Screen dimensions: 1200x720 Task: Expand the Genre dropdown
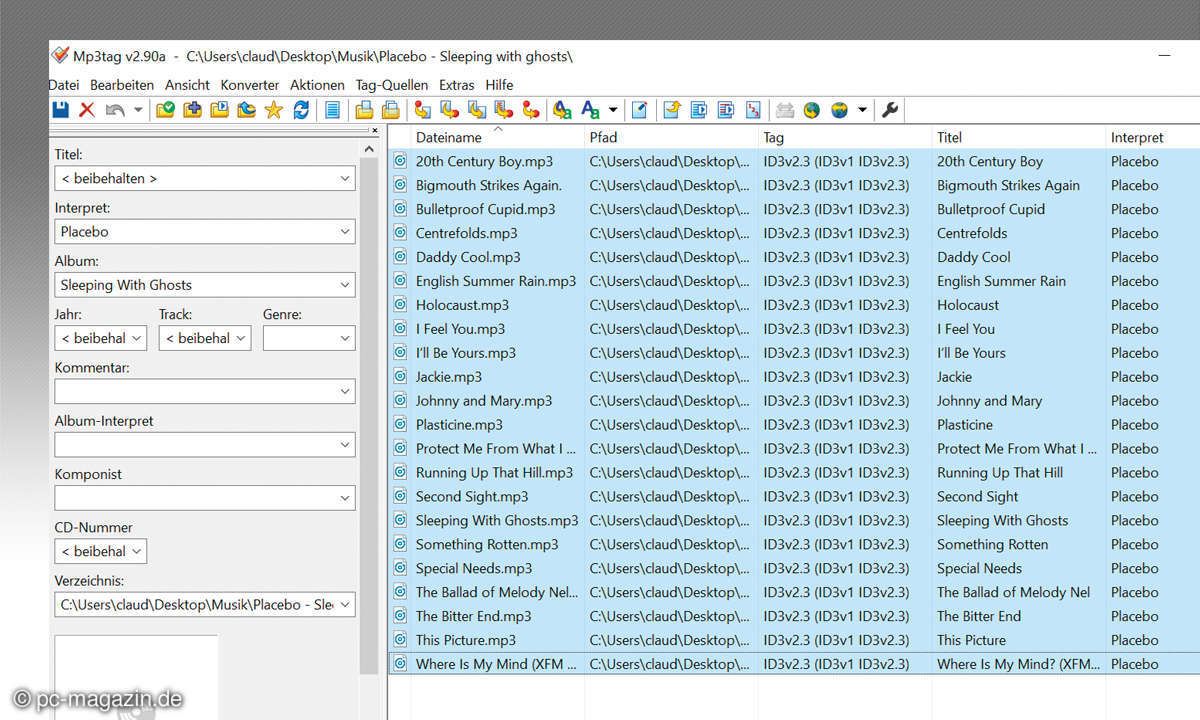click(x=344, y=338)
